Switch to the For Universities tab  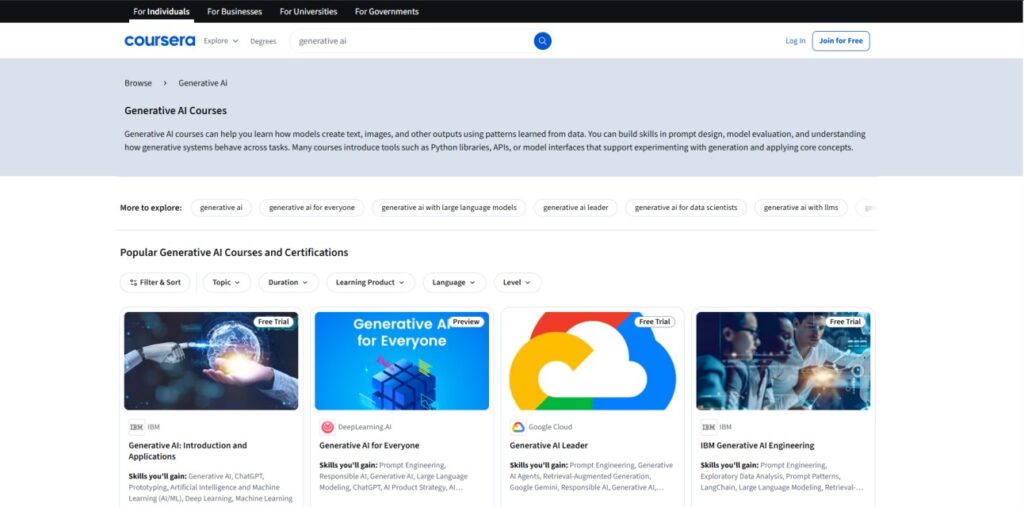308,11
